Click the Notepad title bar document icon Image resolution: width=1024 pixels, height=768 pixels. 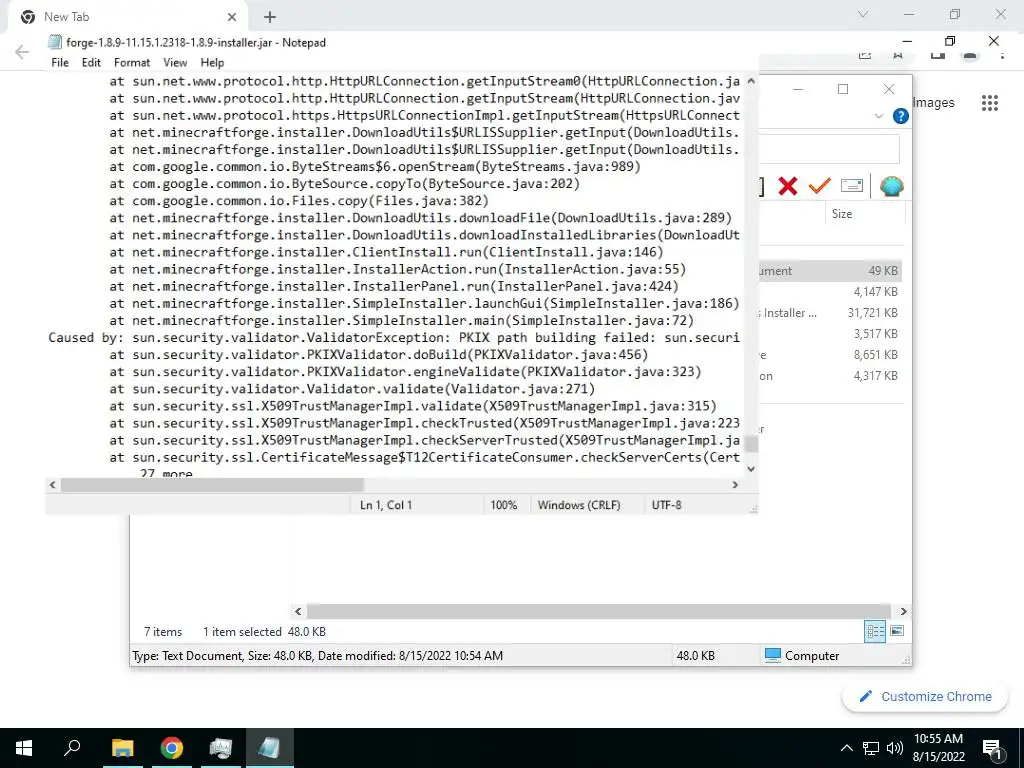(55, 42)
